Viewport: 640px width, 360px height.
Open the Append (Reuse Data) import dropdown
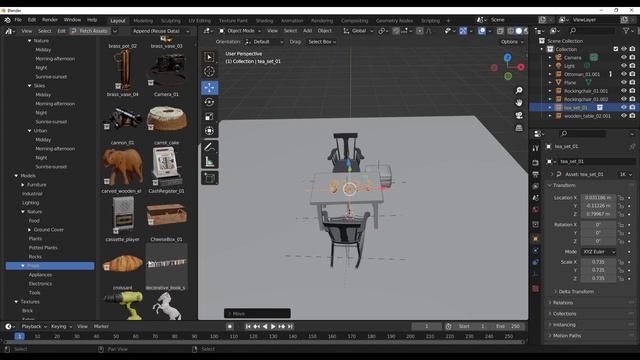(x=161, y=31)
